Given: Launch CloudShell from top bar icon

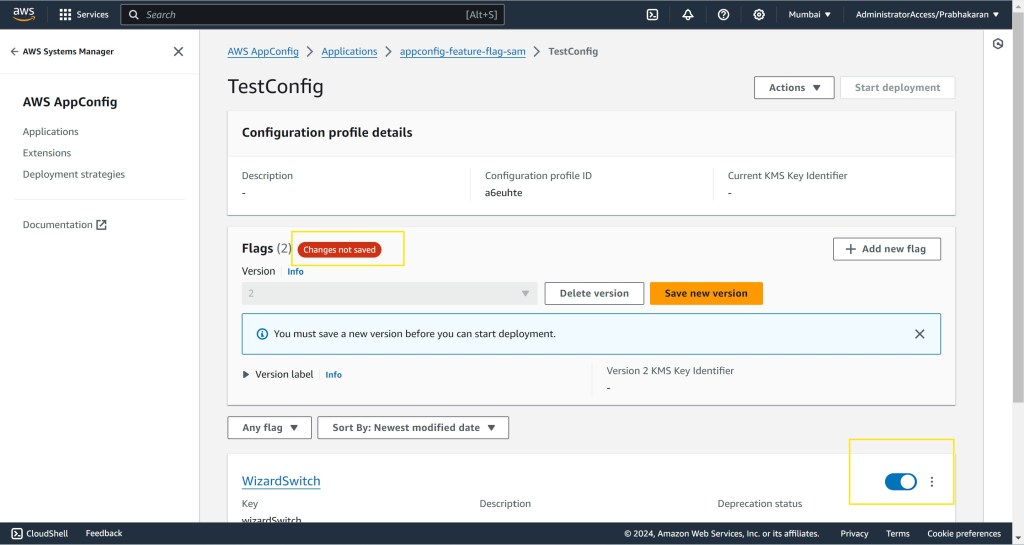Looking at the screenshot, I should [x=652, y=15].
